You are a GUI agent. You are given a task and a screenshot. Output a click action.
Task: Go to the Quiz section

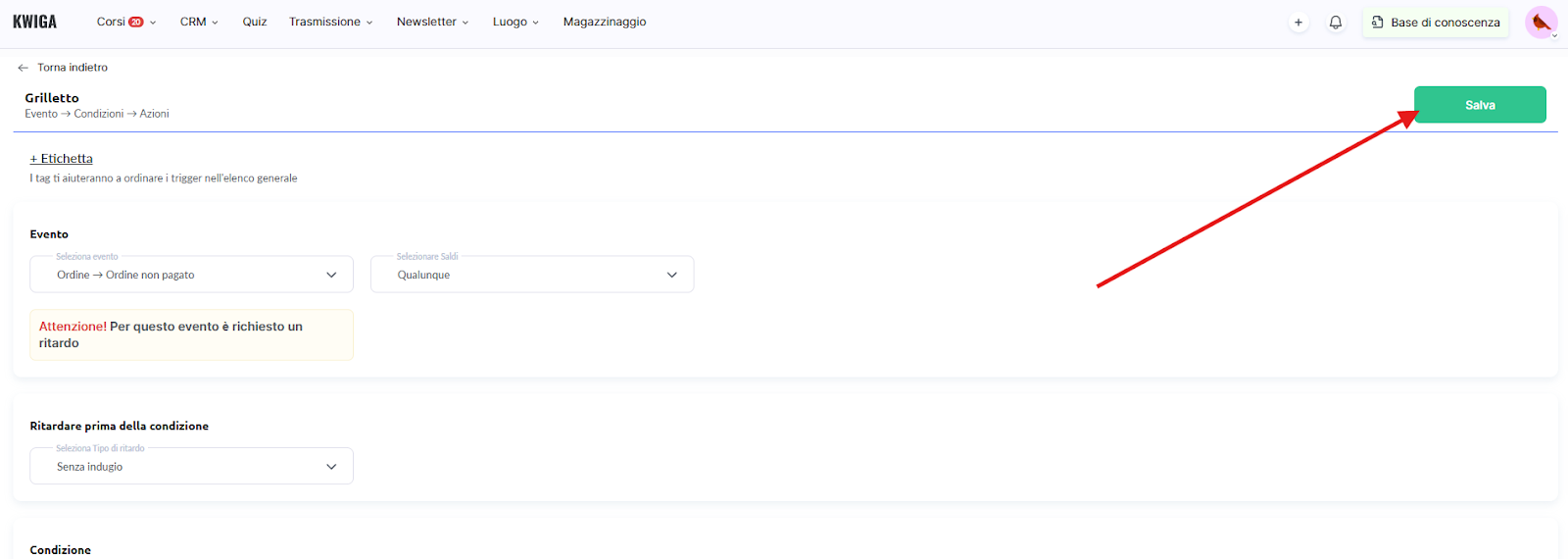point(255,22)
